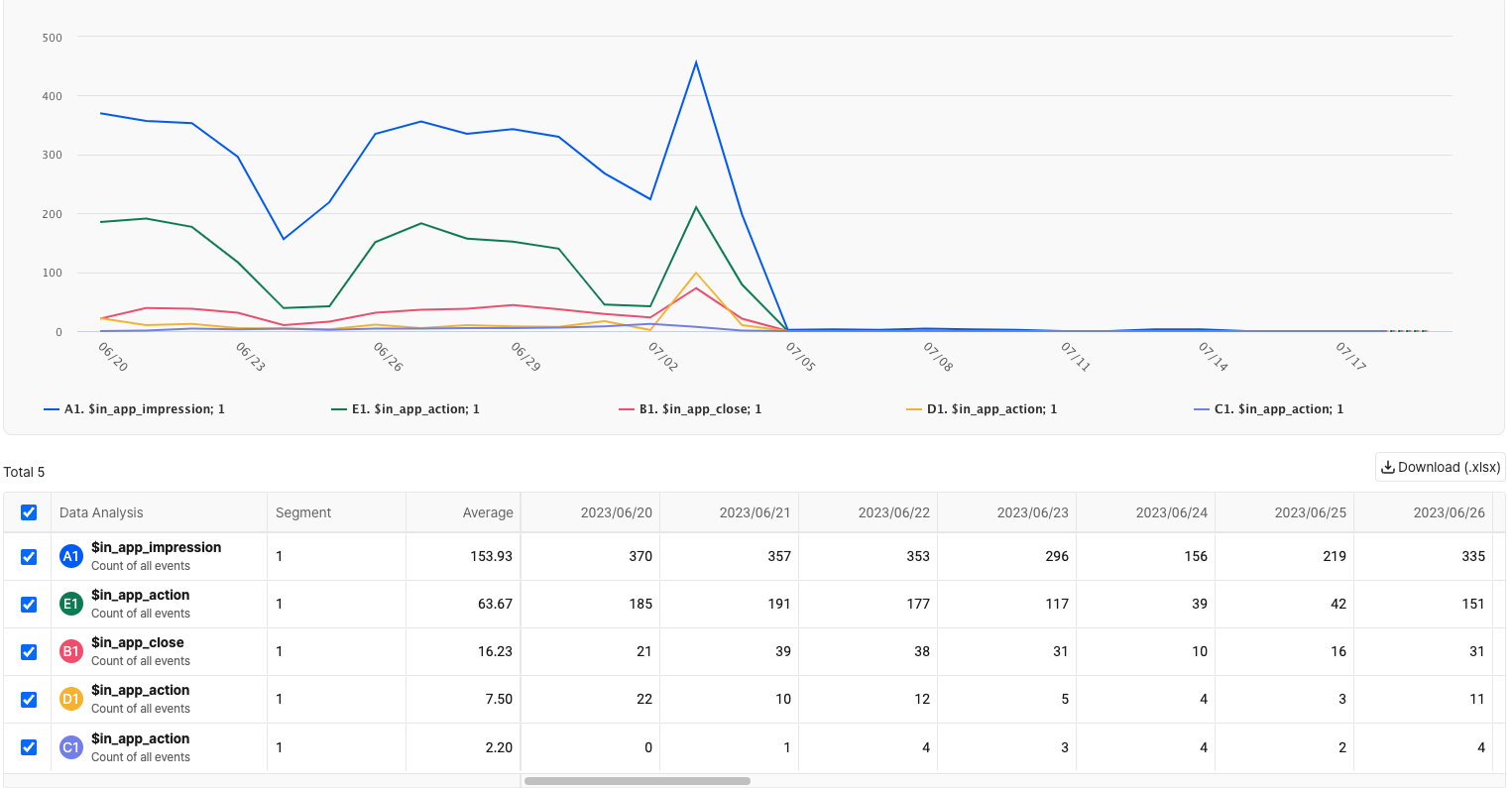Toggle legend item D1. $in_app_action
Image resolution: width=1512 pixels, height=788 pixels.
tap(982, 409)
